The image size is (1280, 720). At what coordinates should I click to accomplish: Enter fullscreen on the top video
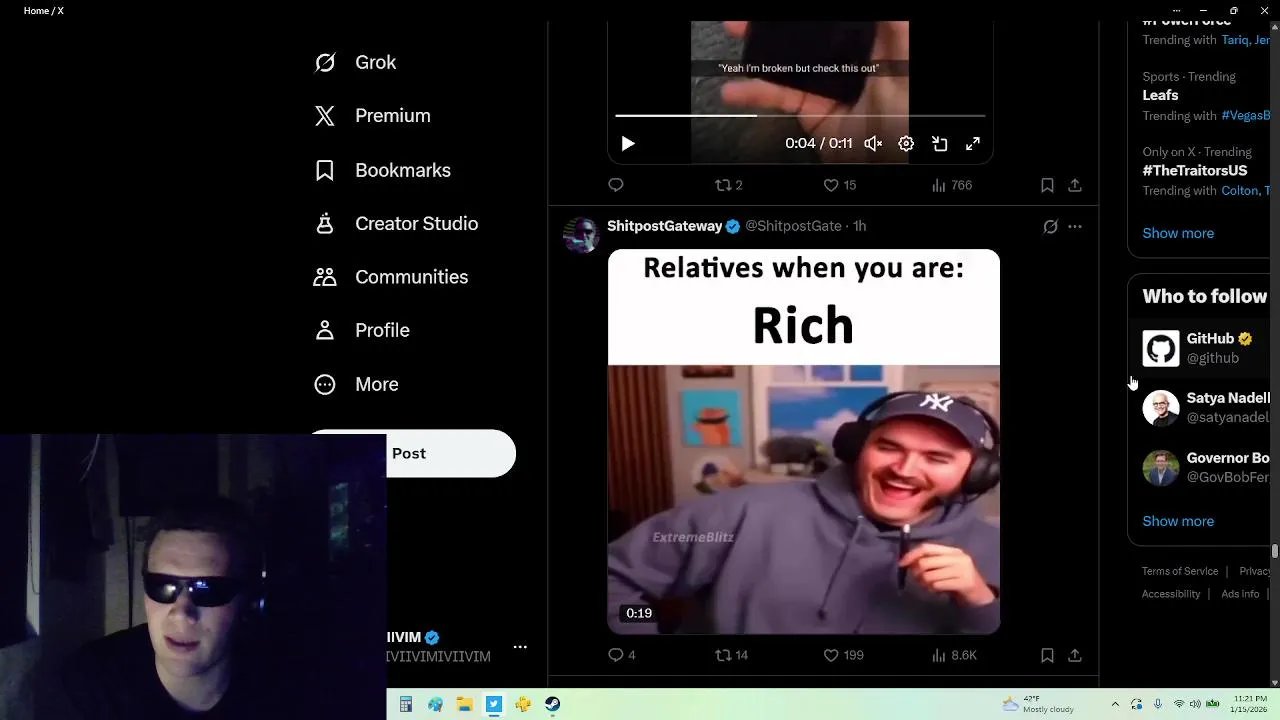click(973, 144)
